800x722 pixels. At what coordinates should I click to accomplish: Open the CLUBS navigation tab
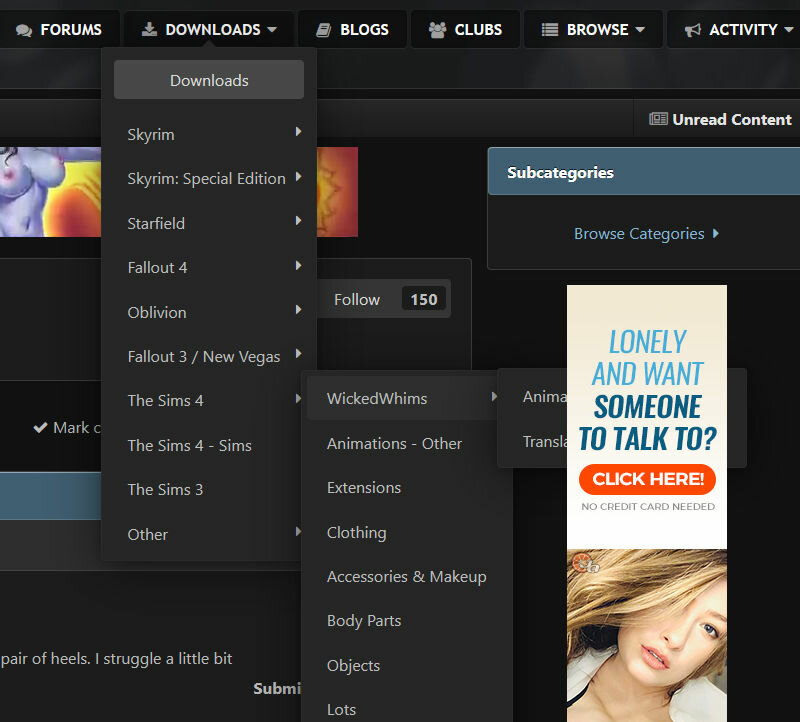click(x=465, y=30)
